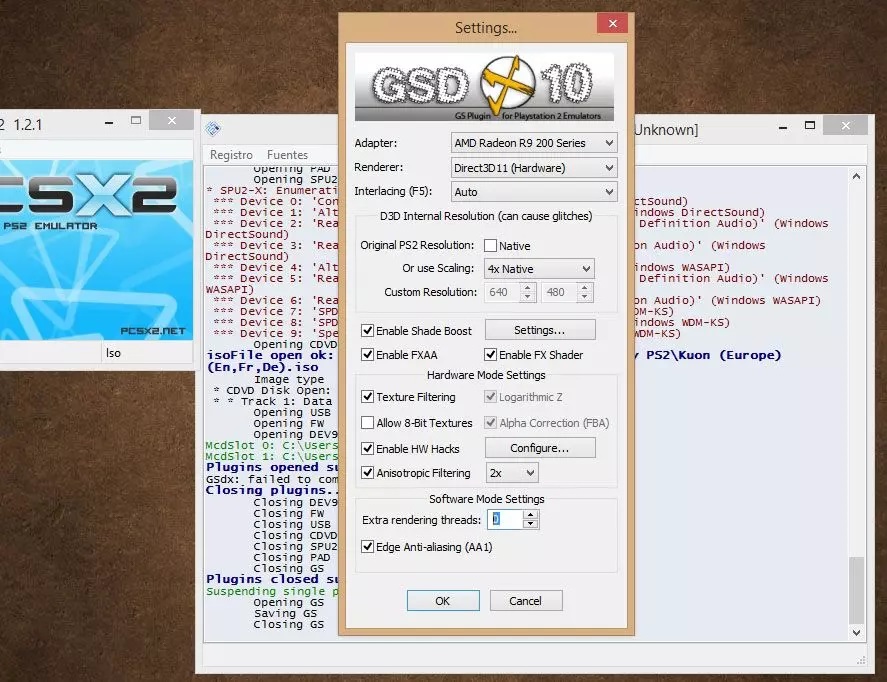Screen dimensions: 887x682
Task: Click 'isoFile open ok:' log line
Action: coord(270,355)
